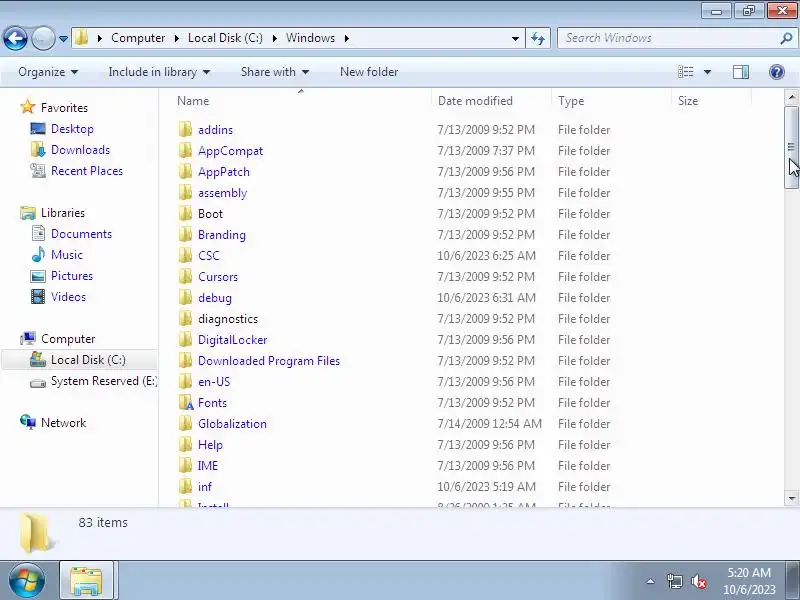
Task: Select Local Disk (C:) in the navigation pane
Action: (88, 359)
